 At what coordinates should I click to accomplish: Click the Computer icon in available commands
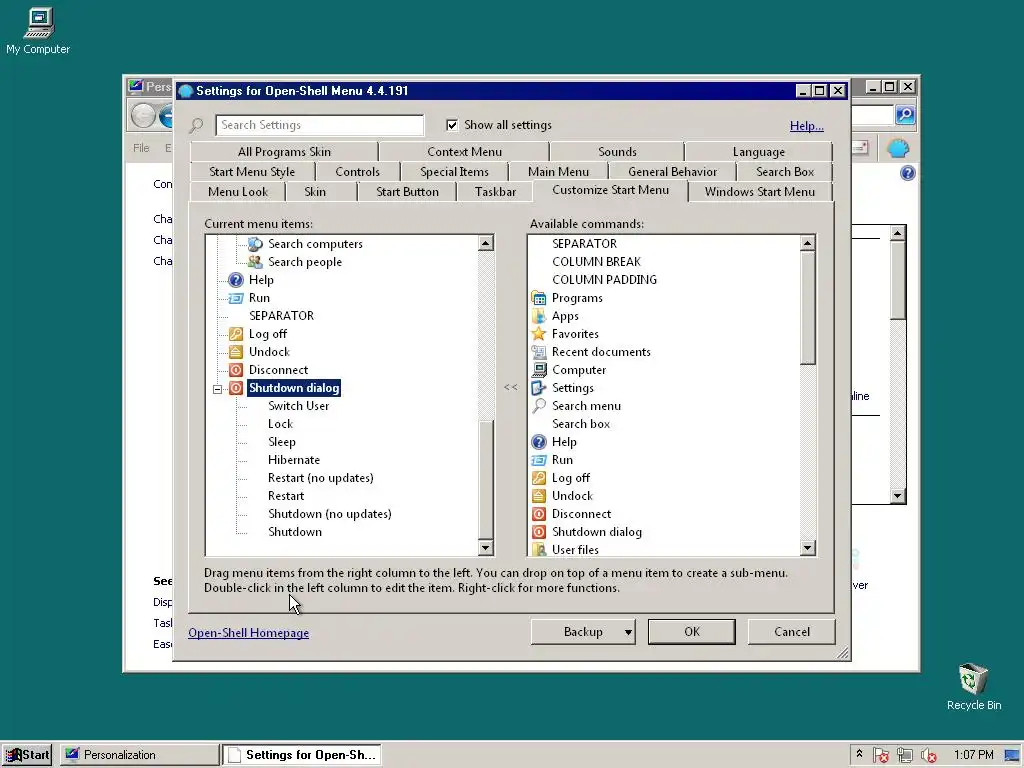(x=539, y=370)
